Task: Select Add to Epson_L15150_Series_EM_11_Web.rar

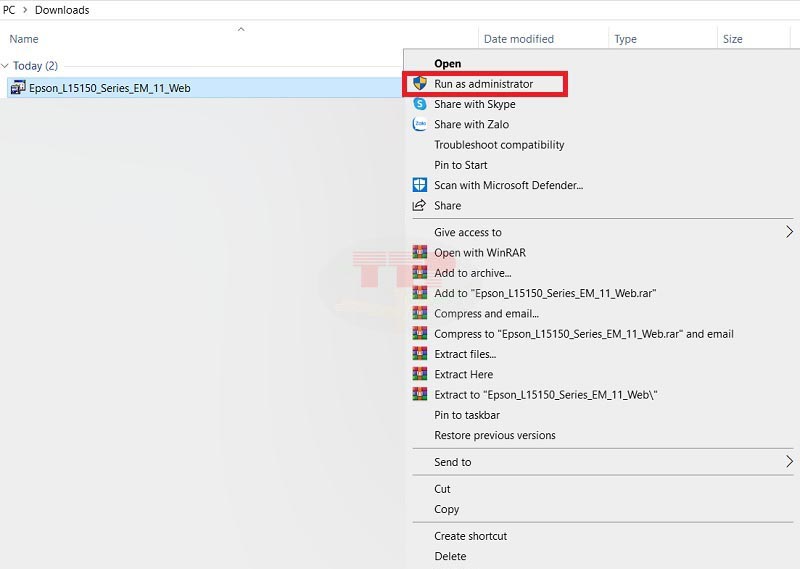Action: coord(545,293)
